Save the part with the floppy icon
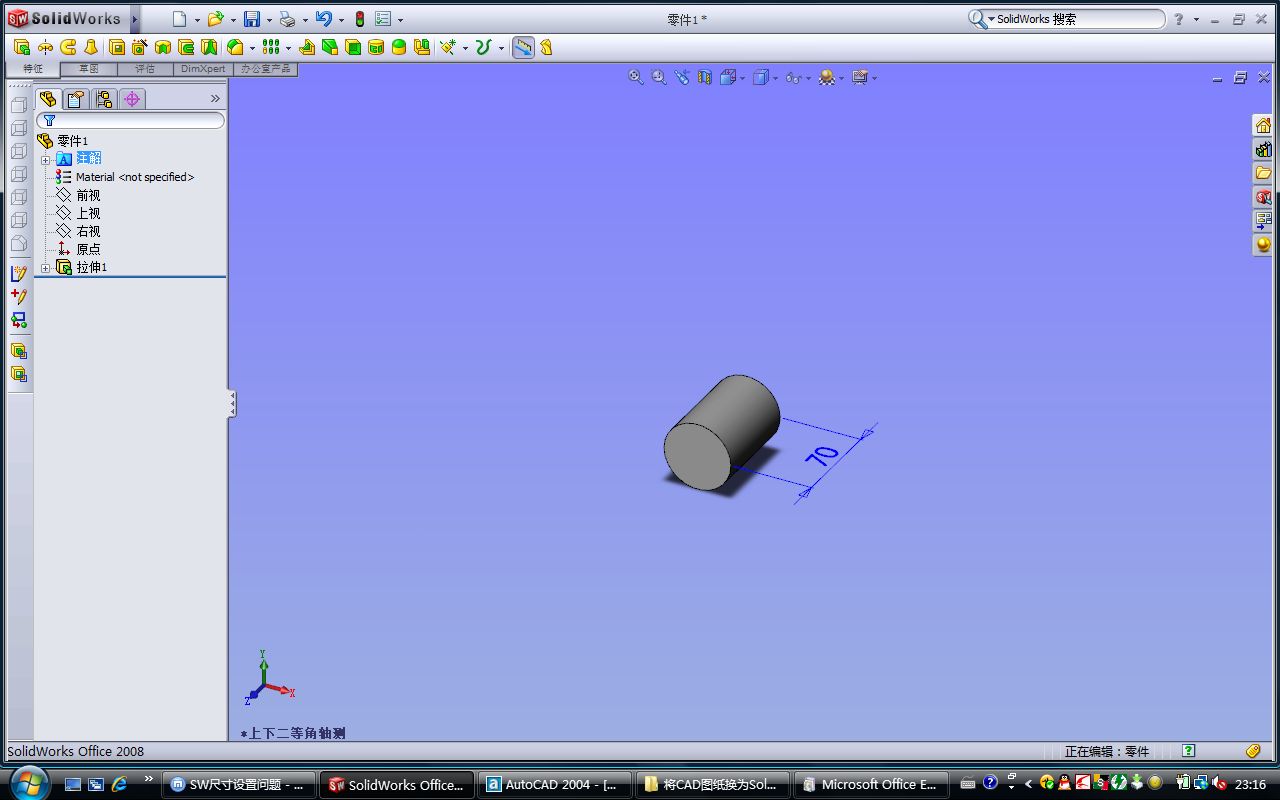 (x=252, y=19)
